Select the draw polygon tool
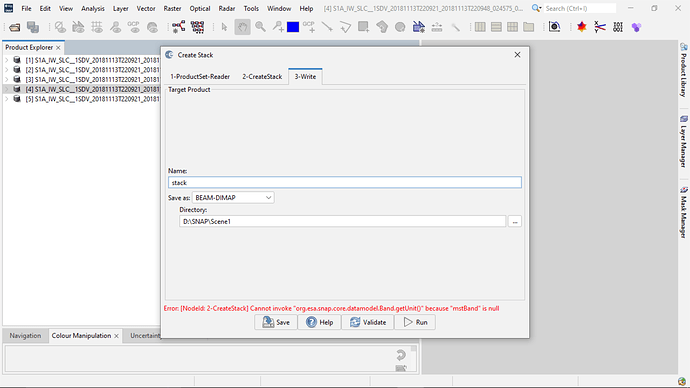Viewport: 690px width, 388px height. 382,27
